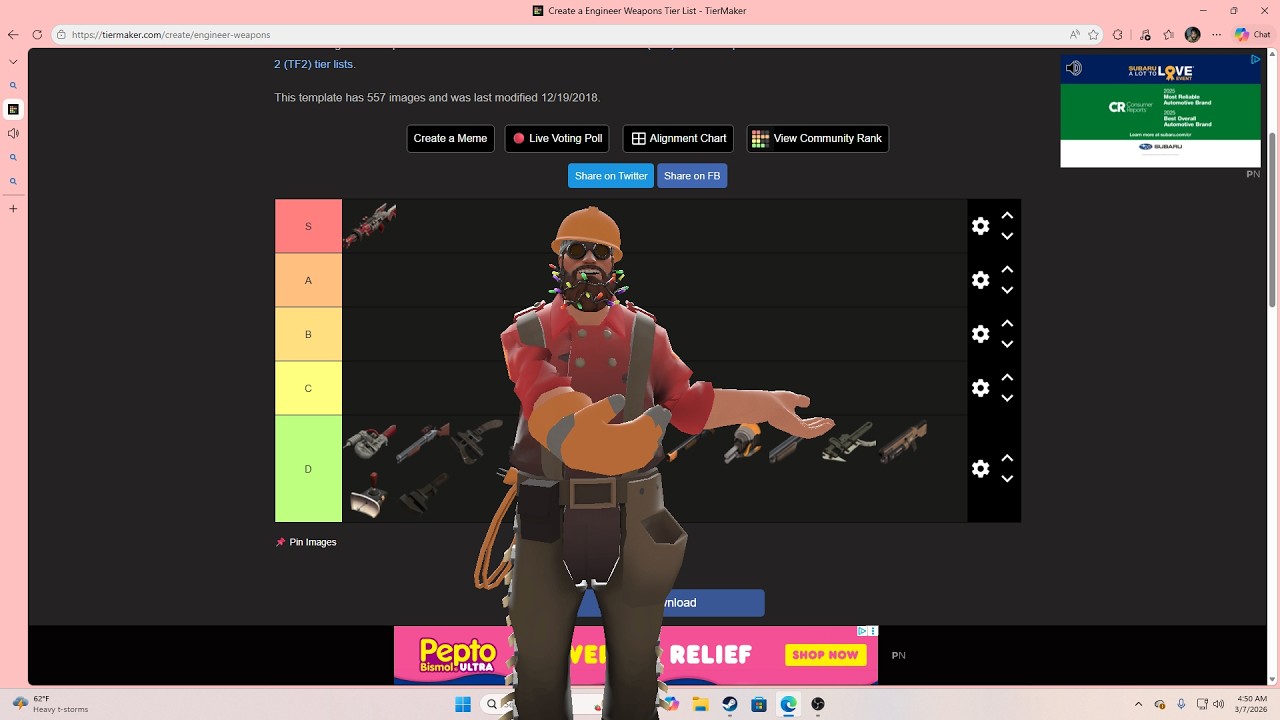
Task: Move tier A row down with arrow
Action: tap(1007, 290)
